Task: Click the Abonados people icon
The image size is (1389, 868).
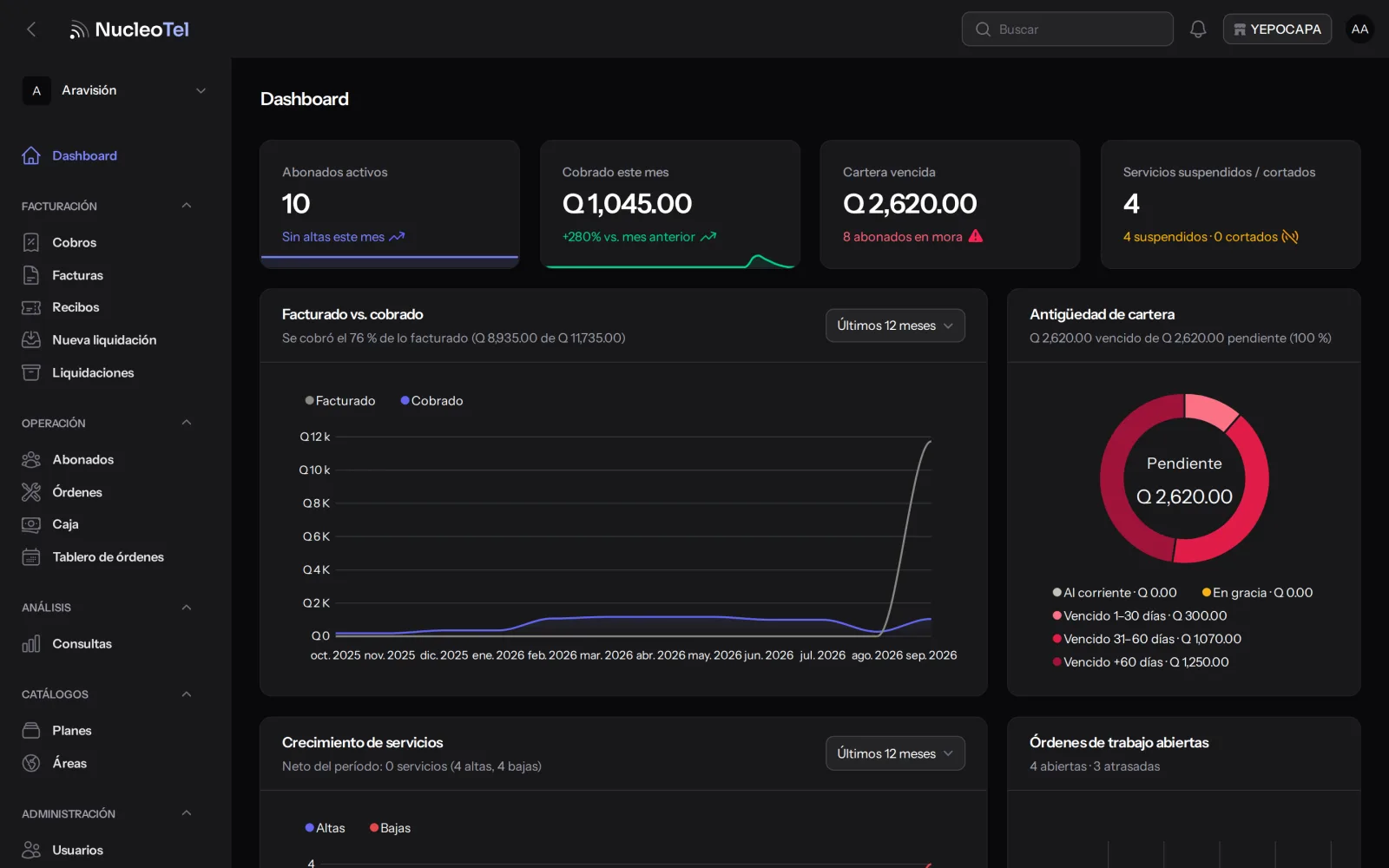Action: [31, 459]
